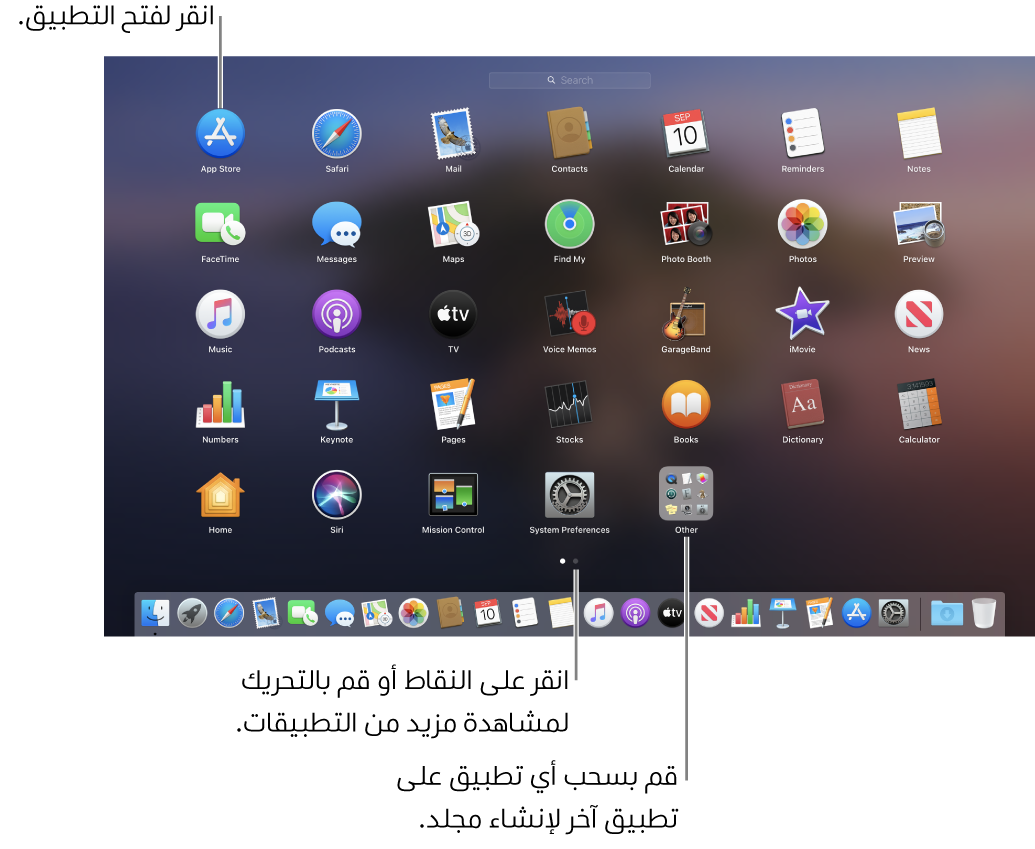Open App Store from the Dock

click(x=856, y=613)
